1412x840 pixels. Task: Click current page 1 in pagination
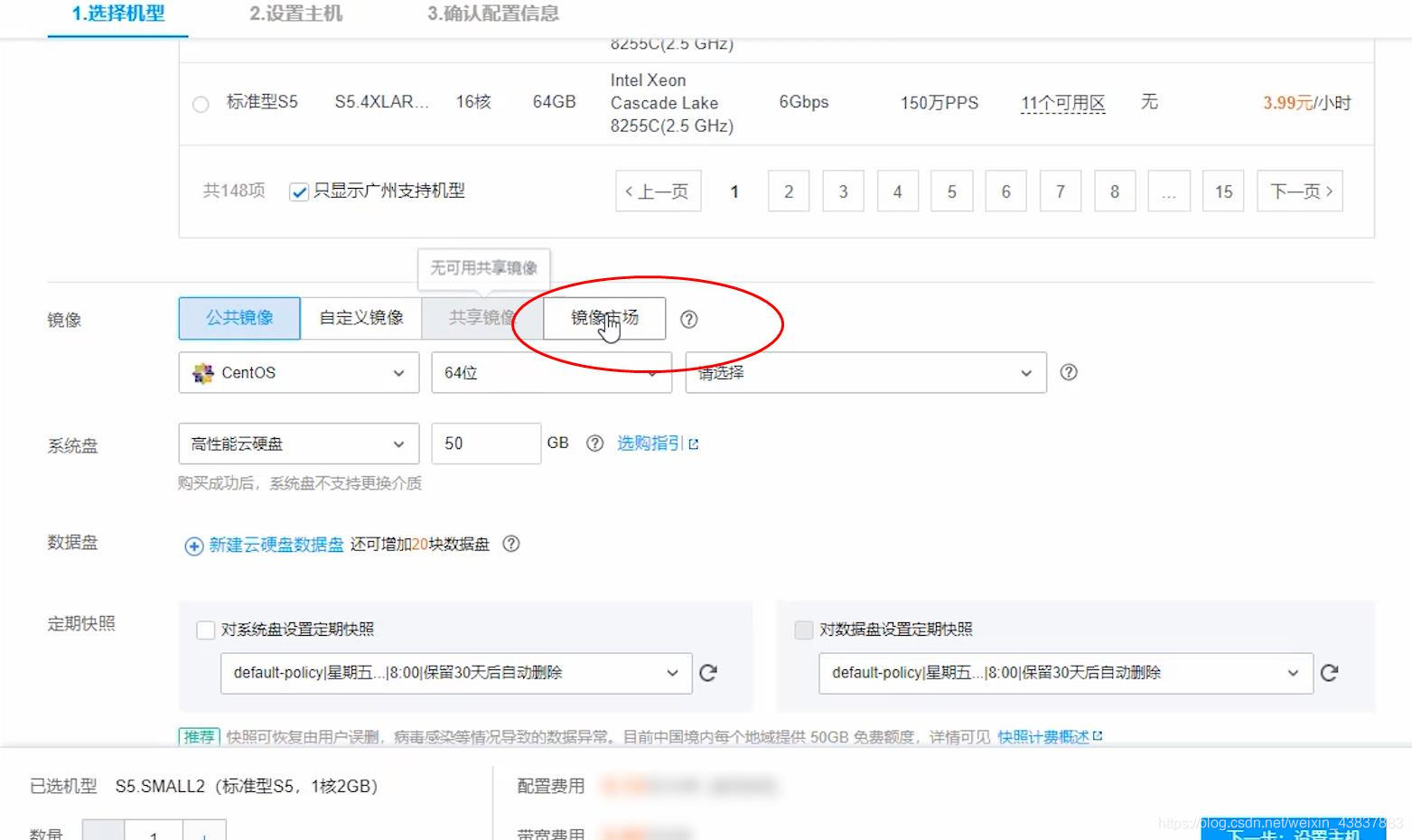click(x=734, y=191)
